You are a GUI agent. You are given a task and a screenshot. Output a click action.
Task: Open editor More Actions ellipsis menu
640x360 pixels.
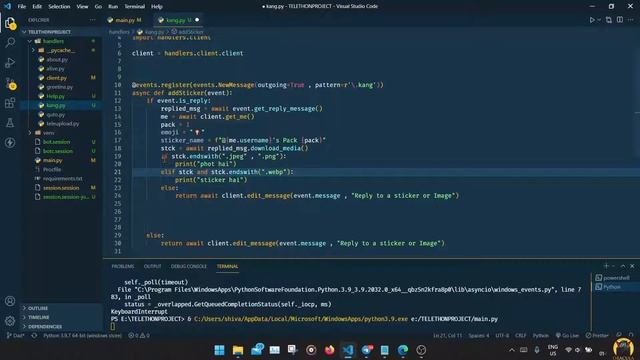pyautogui.click(x=631, y=20)
